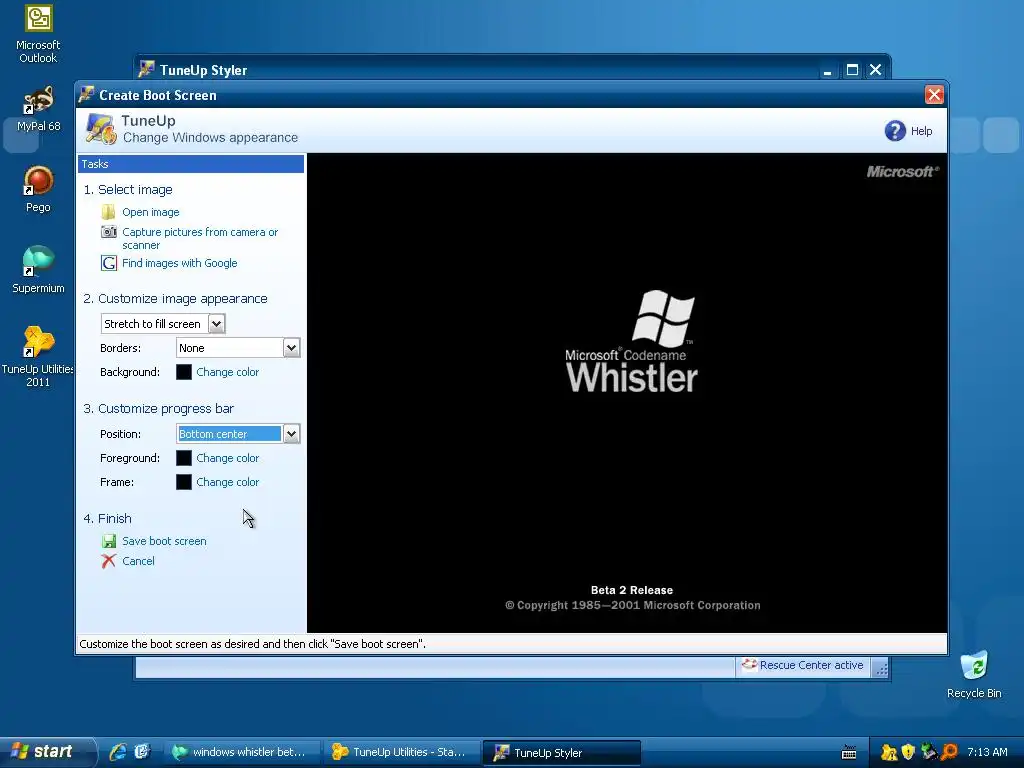The height and width of the screenshot is (768, 1024).
Task: Click Change color link for Frame
Action: [227, 482]
